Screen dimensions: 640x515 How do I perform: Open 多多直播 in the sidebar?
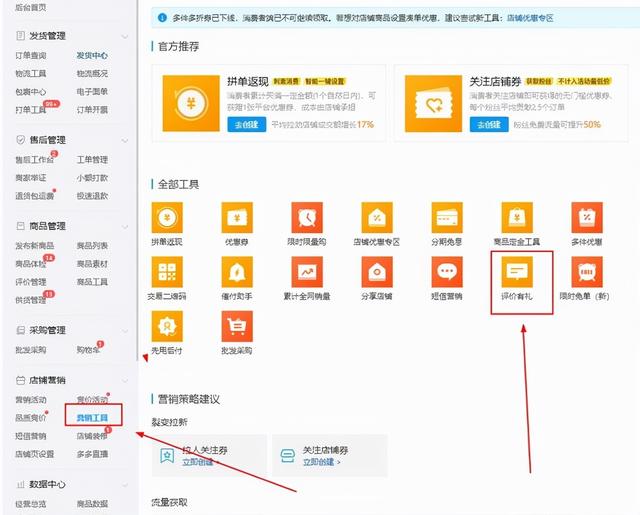[x=92, y=454]
